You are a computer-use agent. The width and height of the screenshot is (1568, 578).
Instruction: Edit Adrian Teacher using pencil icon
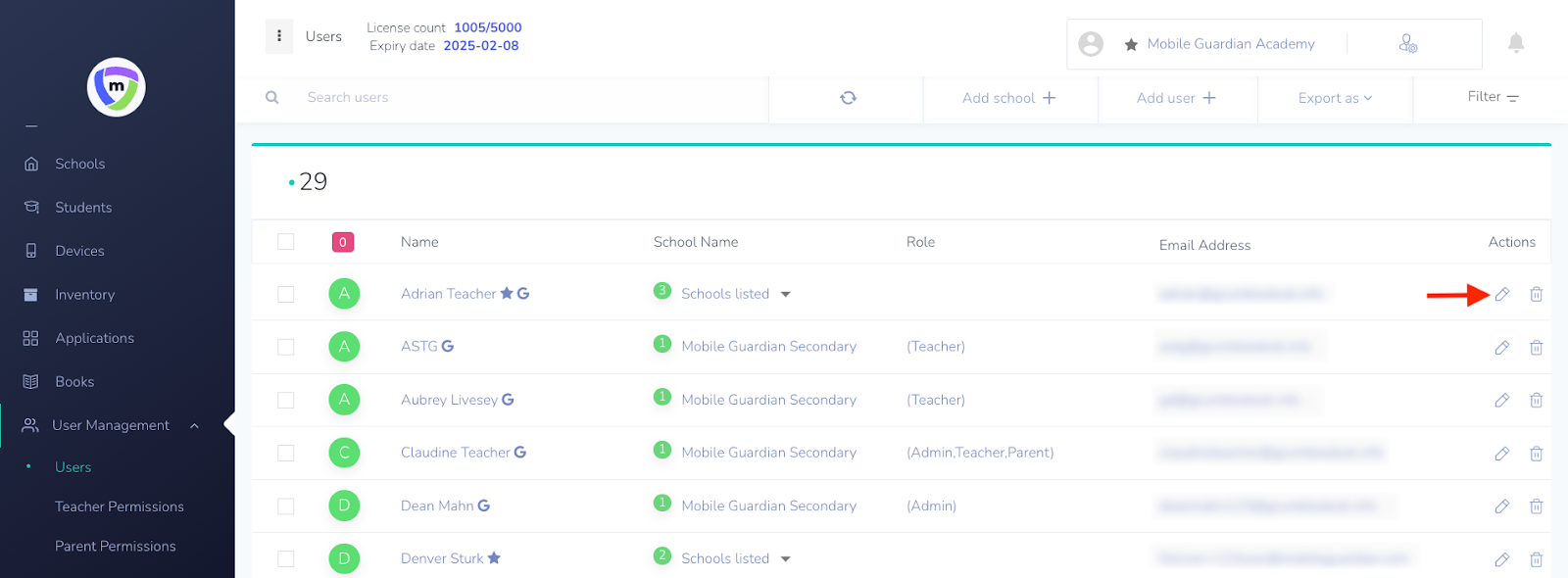(x=1501, y=294)
